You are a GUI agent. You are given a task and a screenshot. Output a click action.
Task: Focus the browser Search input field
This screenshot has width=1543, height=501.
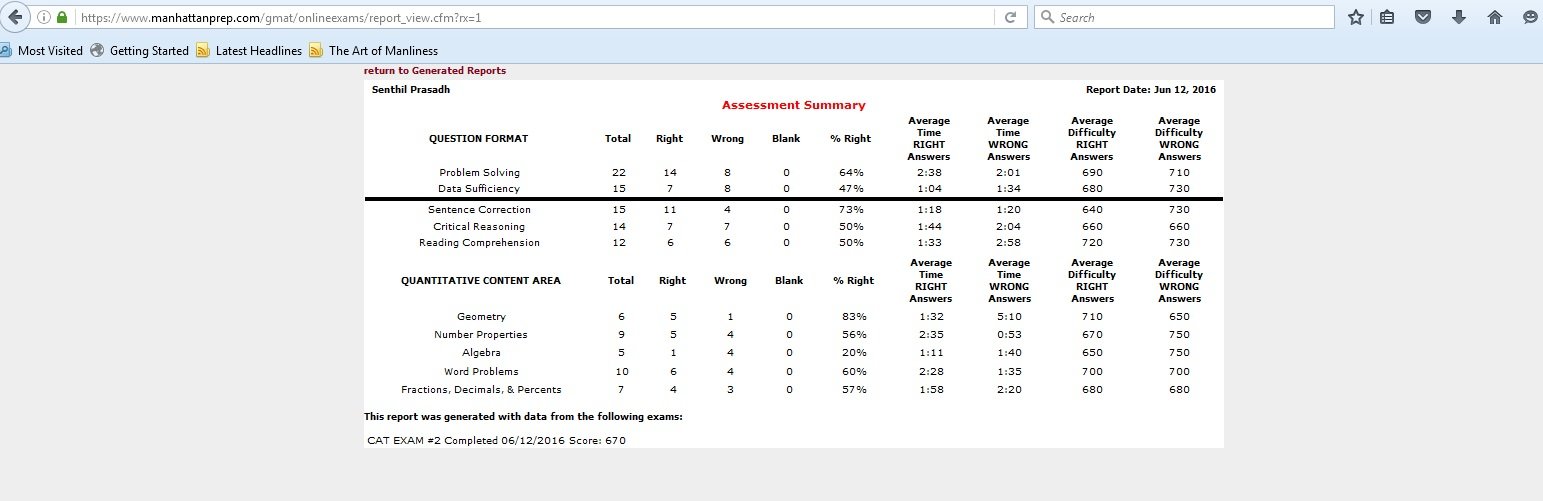click(x=1190, y=17)
